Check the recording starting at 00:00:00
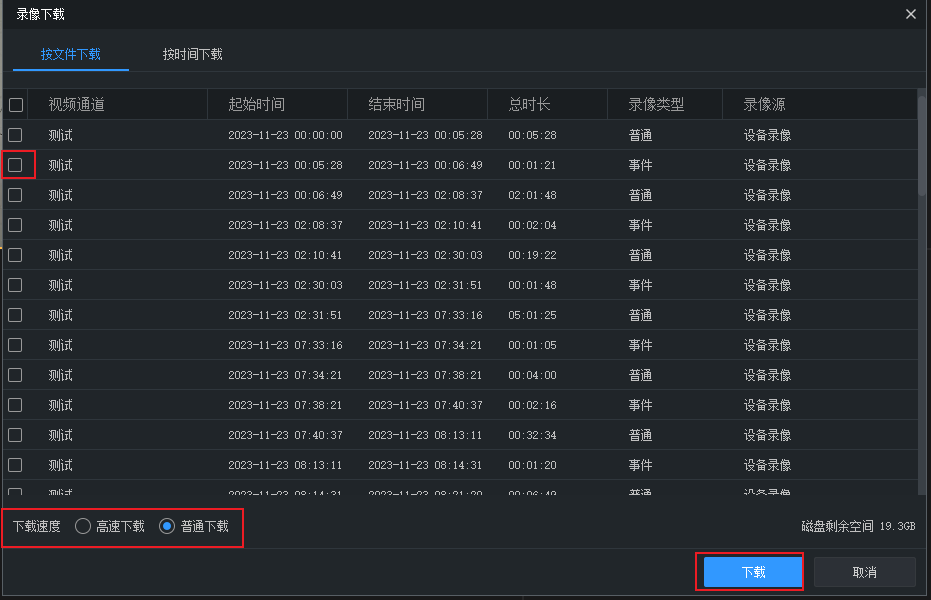Screen dimensions: 931x600 click(15, 135)
